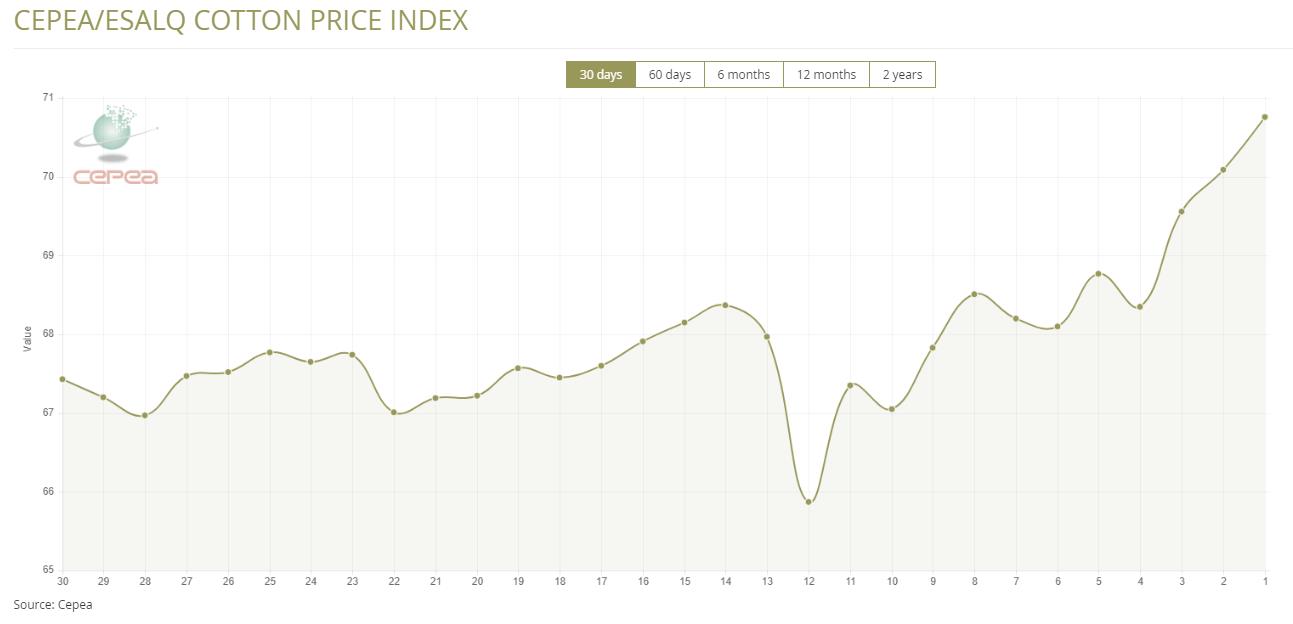1293x624 pixels.
Task: Select the 30 days range tab
Action: tap(600, 75)
